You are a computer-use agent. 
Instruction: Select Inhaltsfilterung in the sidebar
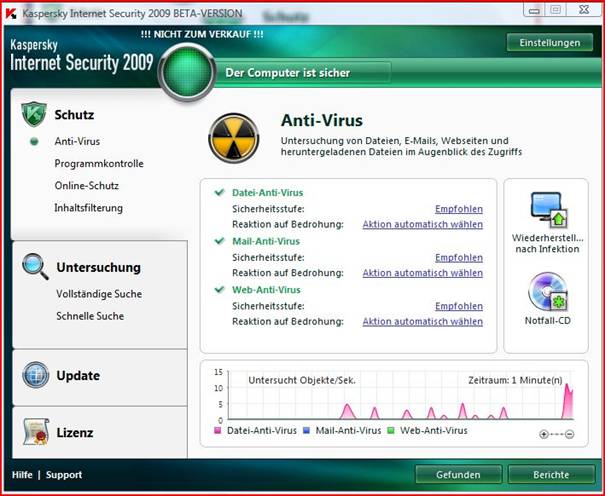click(x=88, y=208)
